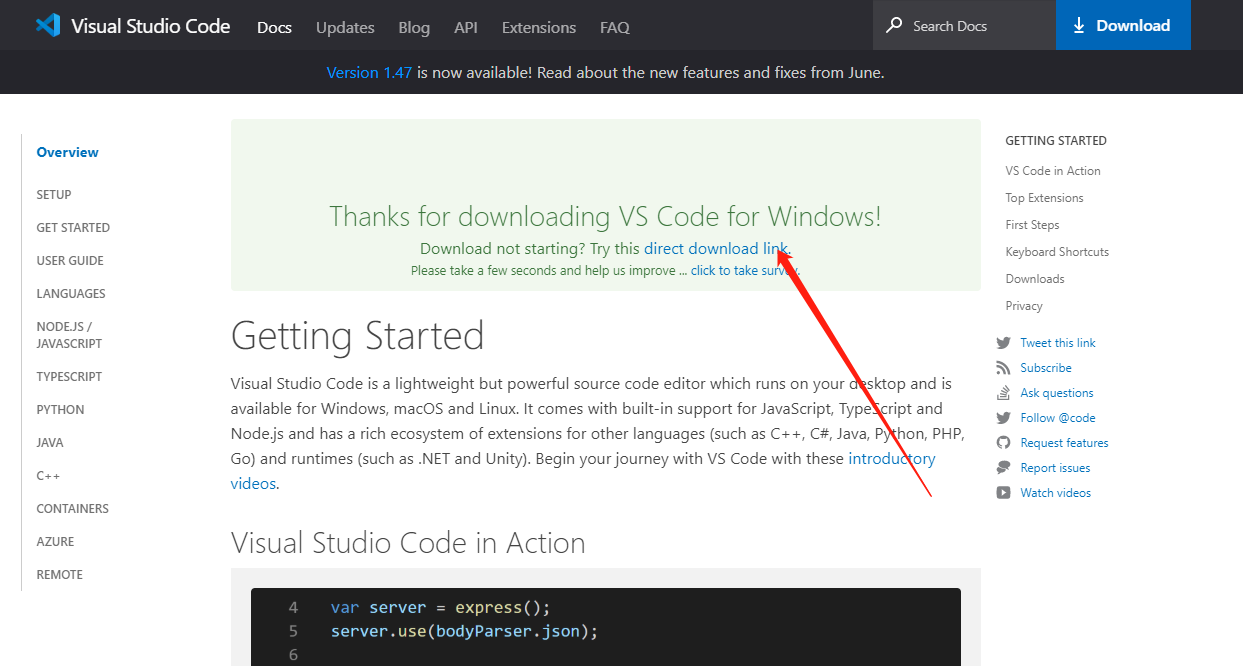Click the Twitter icon beside Tweet this link
Image resolution: width=1243 pixels, height=666 pixels.
coord(1003,343)
